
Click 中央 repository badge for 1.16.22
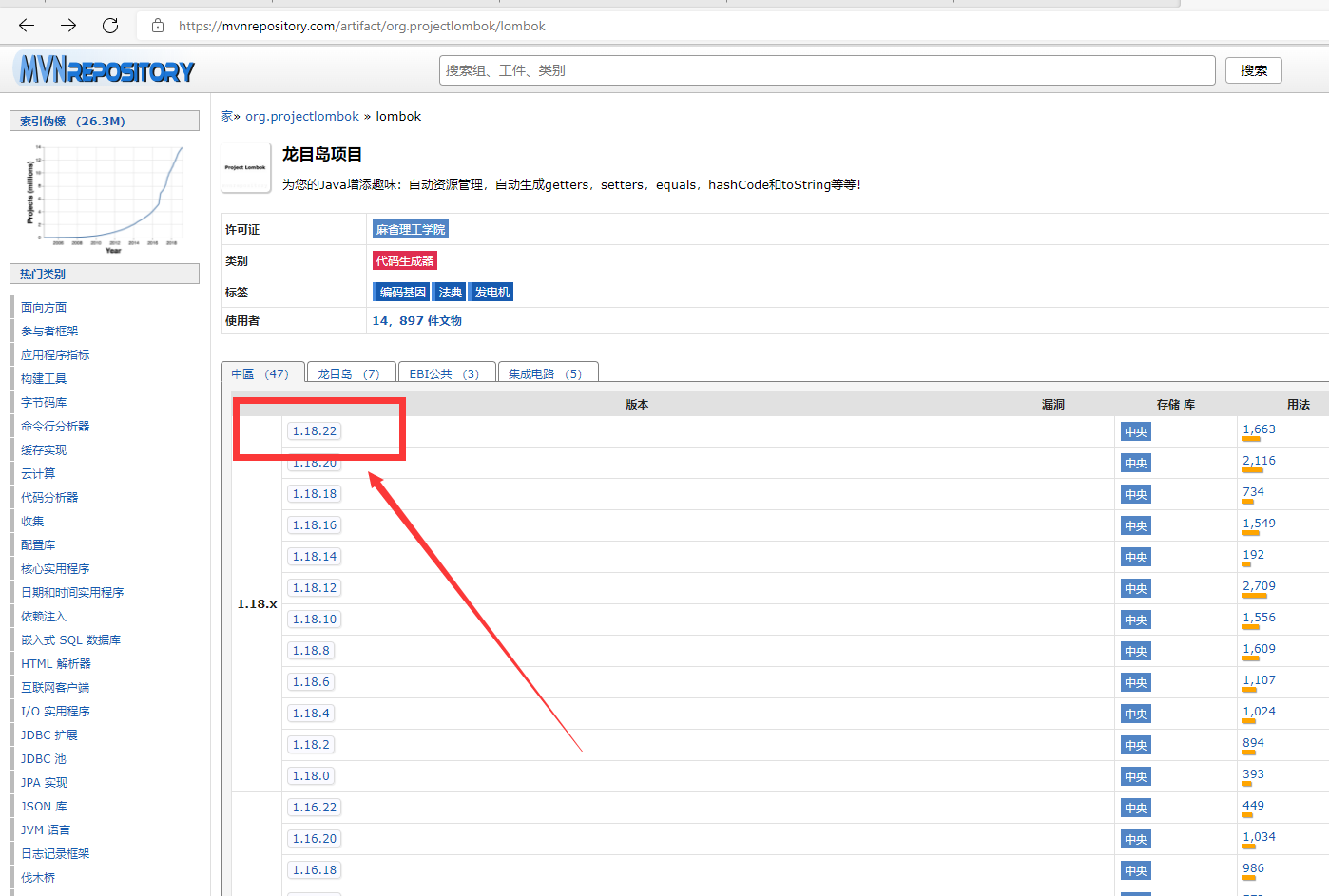point(1136,808)
